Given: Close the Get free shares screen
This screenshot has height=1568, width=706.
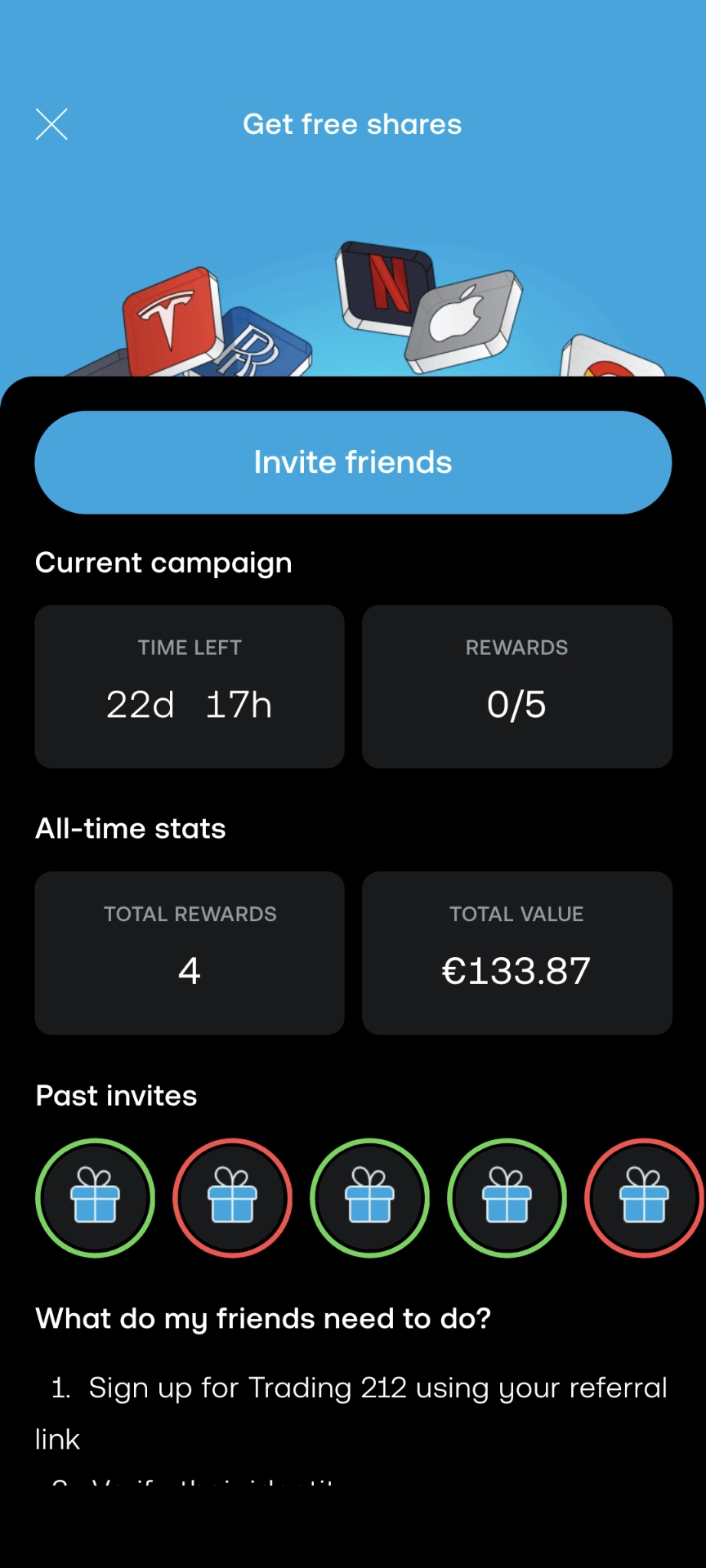Looking at the screenshot, I should tap(51, 124).
